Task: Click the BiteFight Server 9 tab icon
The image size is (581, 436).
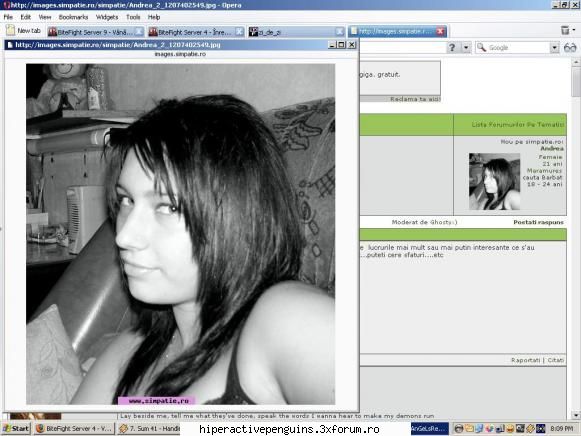Action: (53, 32)
